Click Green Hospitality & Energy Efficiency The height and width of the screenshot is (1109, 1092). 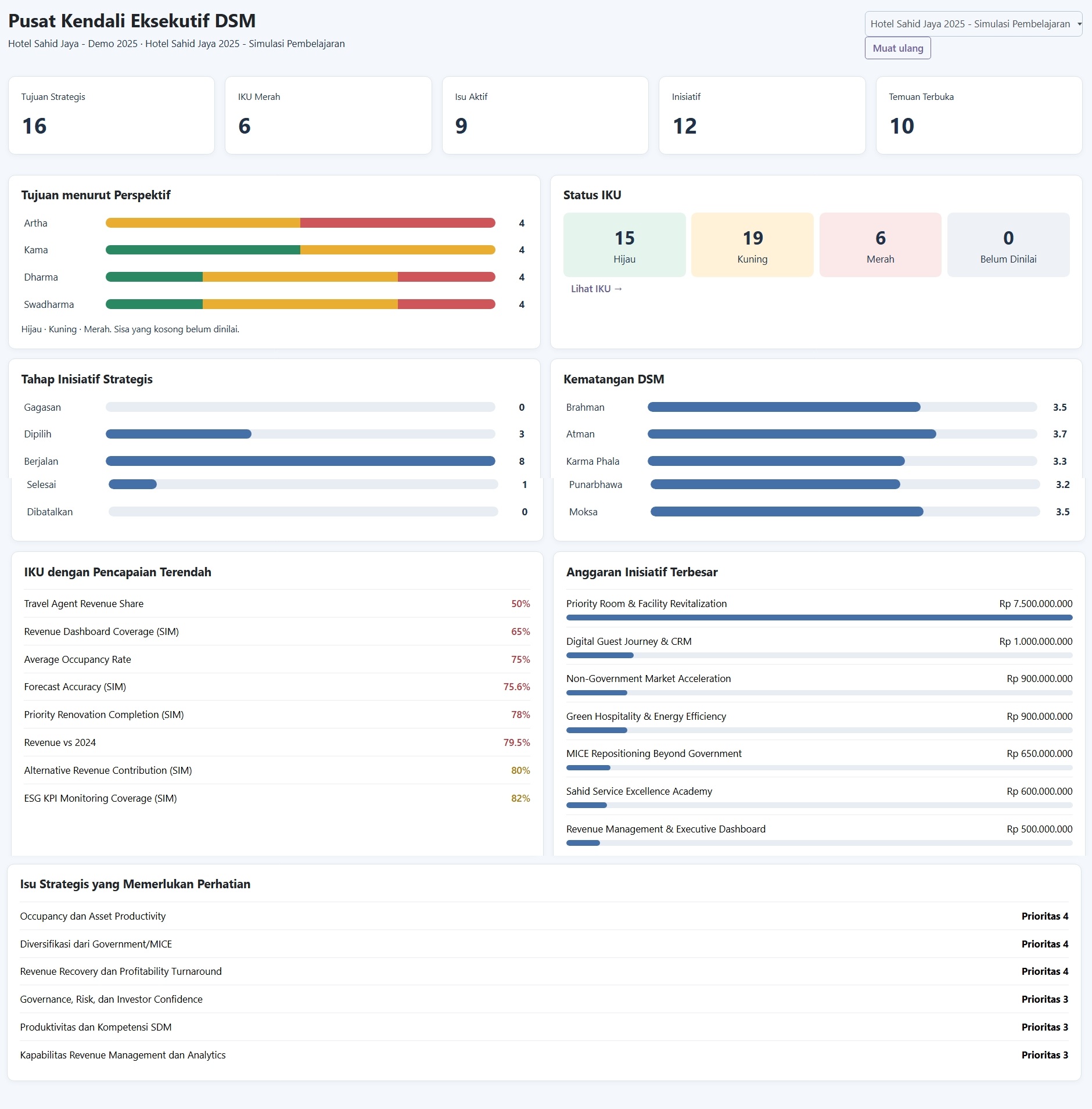(820, 721)
